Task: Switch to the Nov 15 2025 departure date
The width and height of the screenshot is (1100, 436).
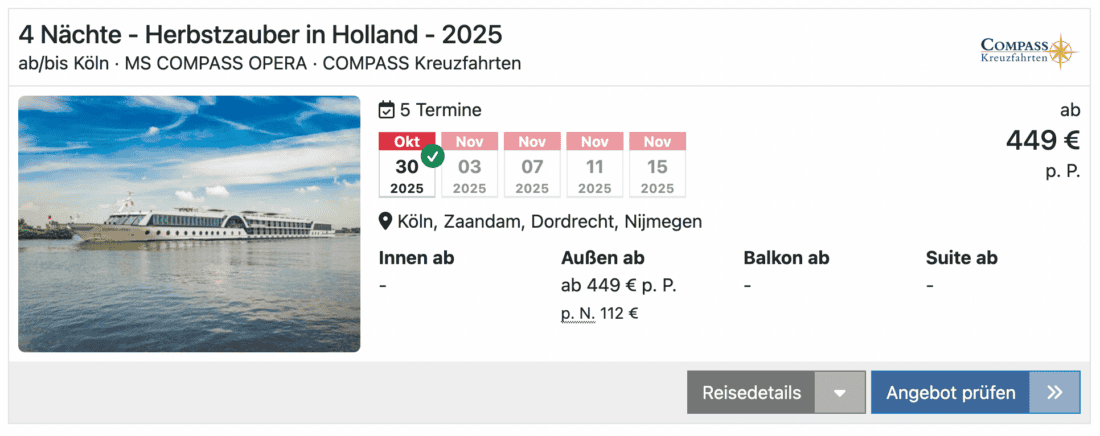Action: coord(657,166)
